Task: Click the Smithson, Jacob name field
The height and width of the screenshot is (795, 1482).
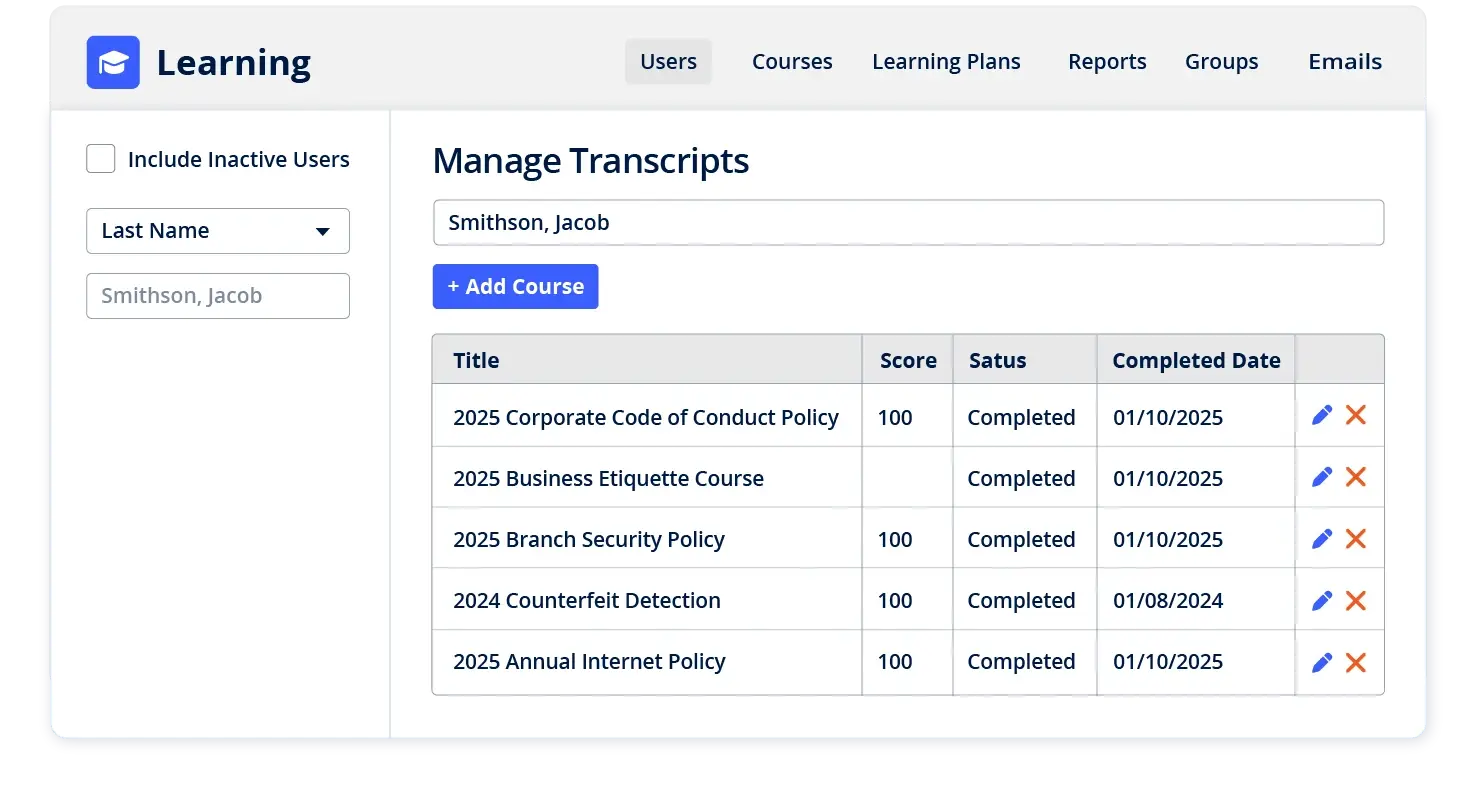Action: [908, 222]
